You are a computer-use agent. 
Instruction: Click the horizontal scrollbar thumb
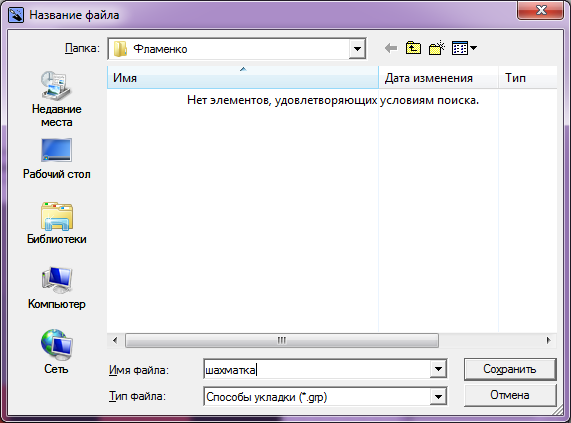(282, 341)
